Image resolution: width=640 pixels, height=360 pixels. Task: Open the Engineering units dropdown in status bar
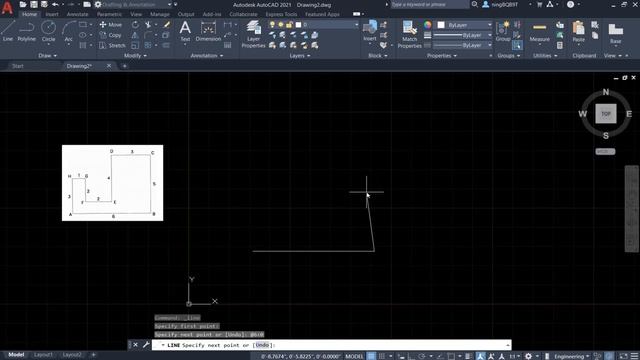[x=572, y=356]
